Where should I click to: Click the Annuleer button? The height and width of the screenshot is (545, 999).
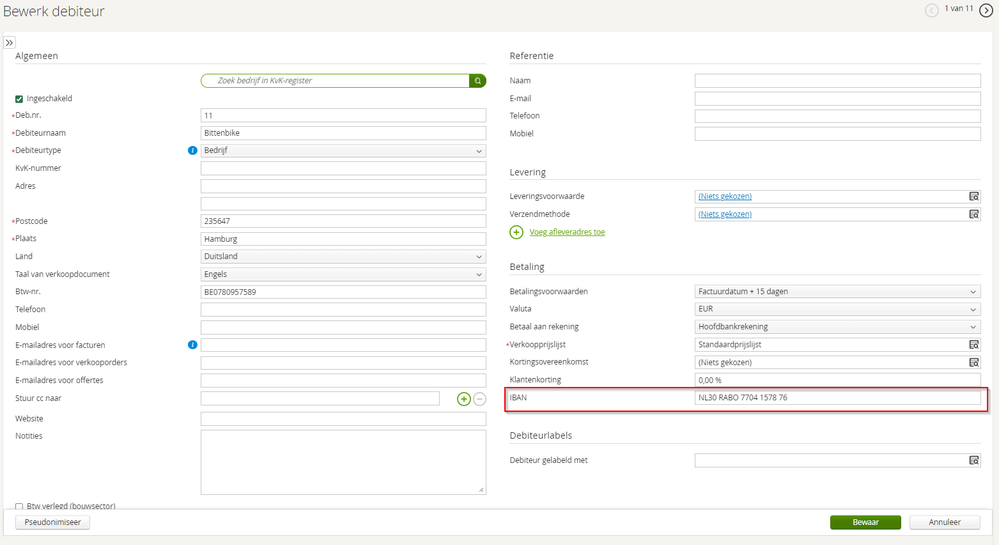tap(944, 522)
